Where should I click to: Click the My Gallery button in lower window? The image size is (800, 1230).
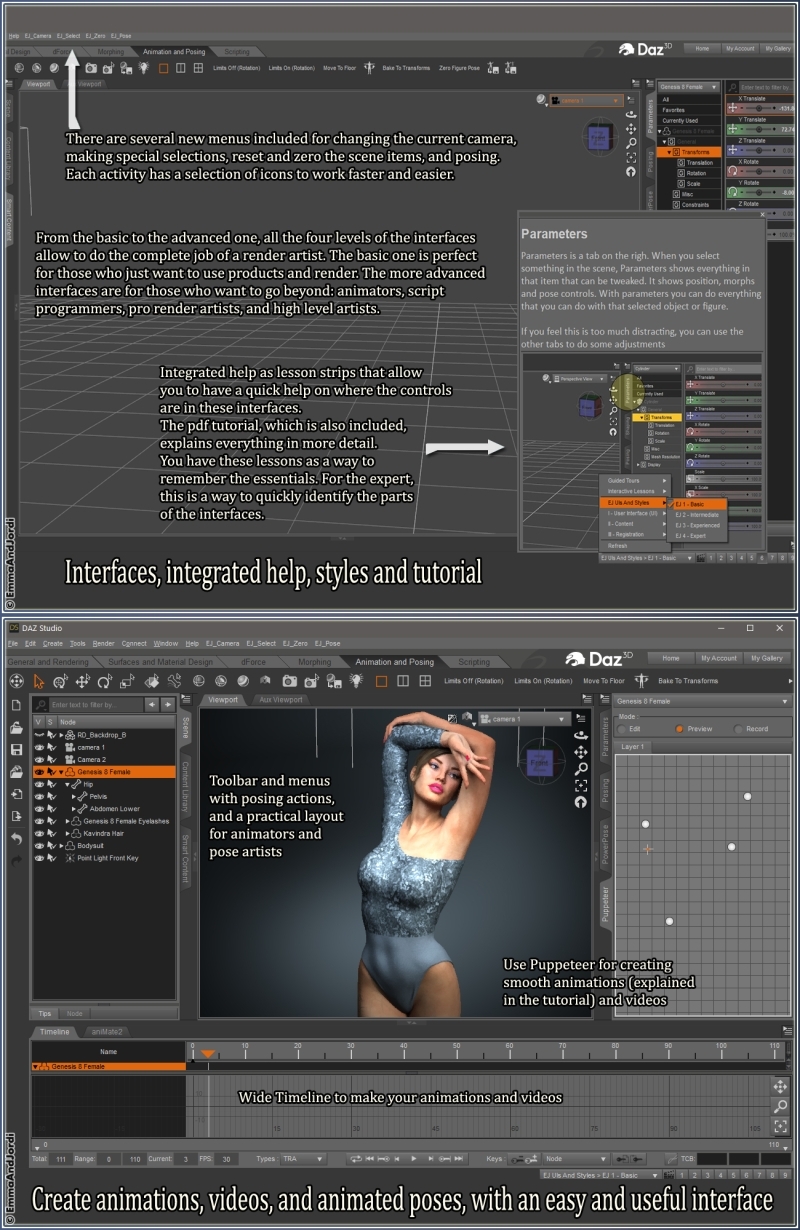click(x=767, y=658)
